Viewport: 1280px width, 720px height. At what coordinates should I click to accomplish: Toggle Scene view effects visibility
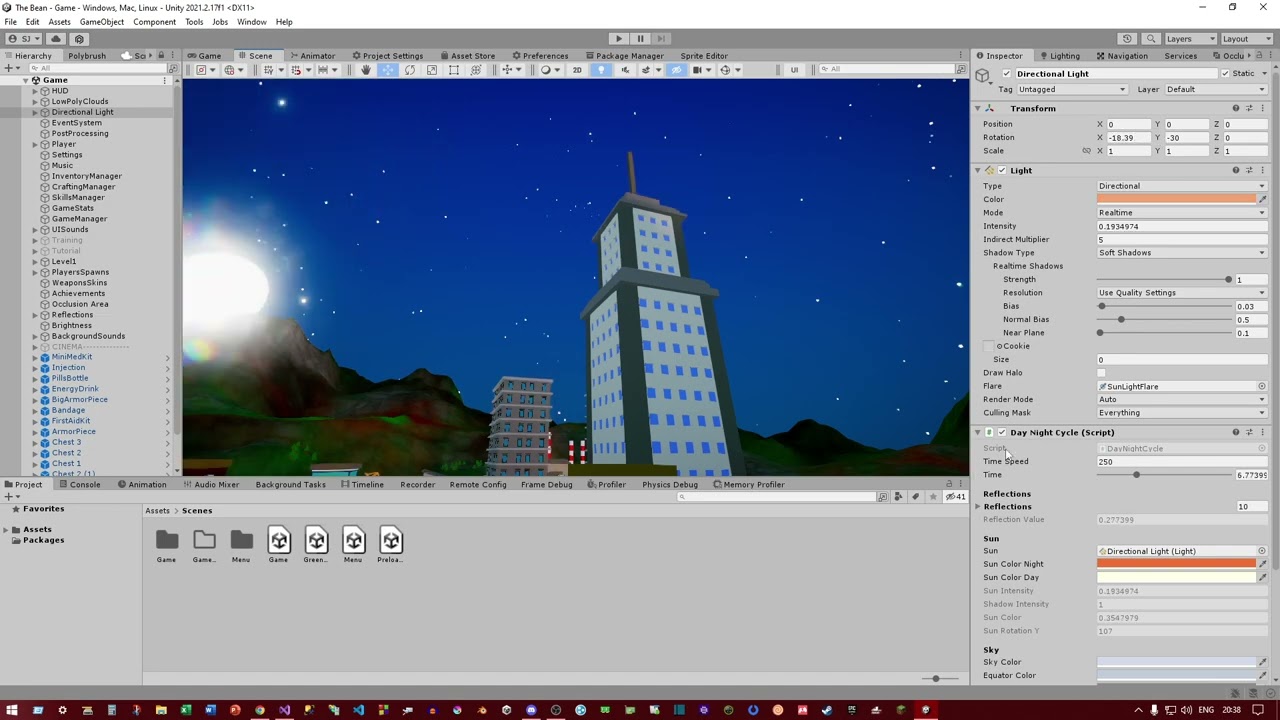click(647, 69)
